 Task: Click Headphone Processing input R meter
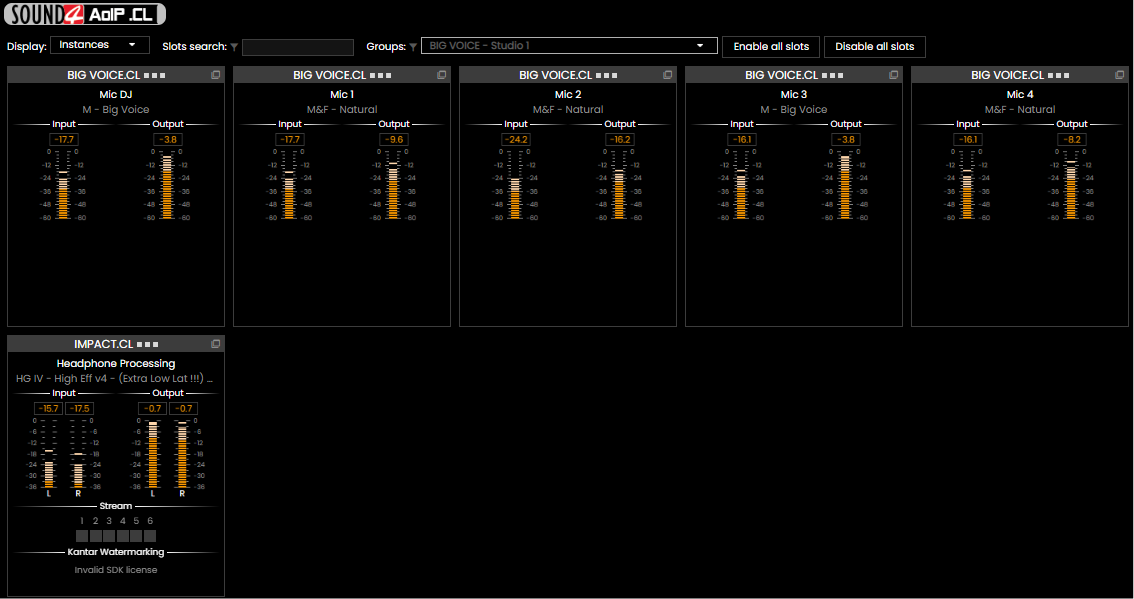click(78, 454)
